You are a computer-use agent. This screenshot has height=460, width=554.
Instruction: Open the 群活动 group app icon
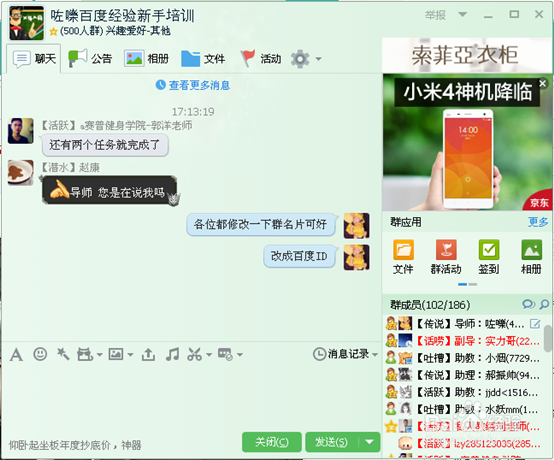(x=446, y=257)
